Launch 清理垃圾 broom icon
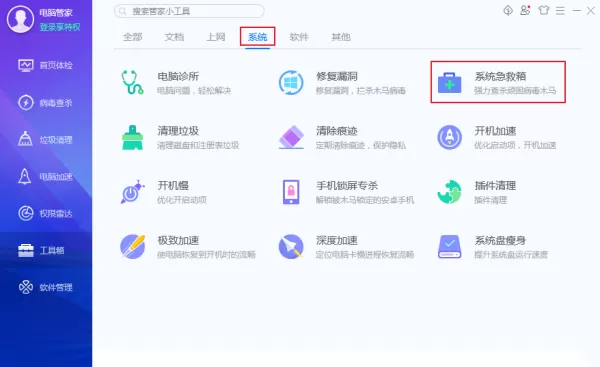The image size is (600, 367). (x=132, y=137)
